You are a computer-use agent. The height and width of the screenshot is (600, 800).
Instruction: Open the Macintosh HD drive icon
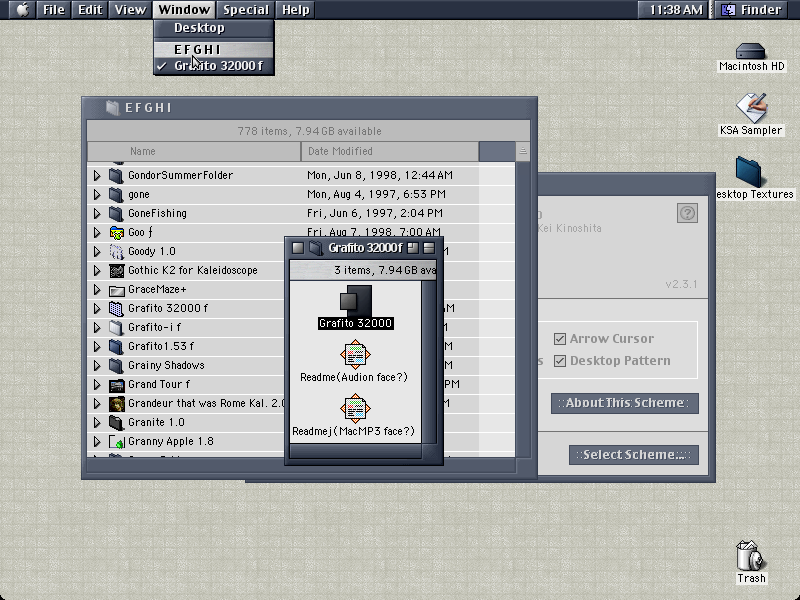coord(751,51)
